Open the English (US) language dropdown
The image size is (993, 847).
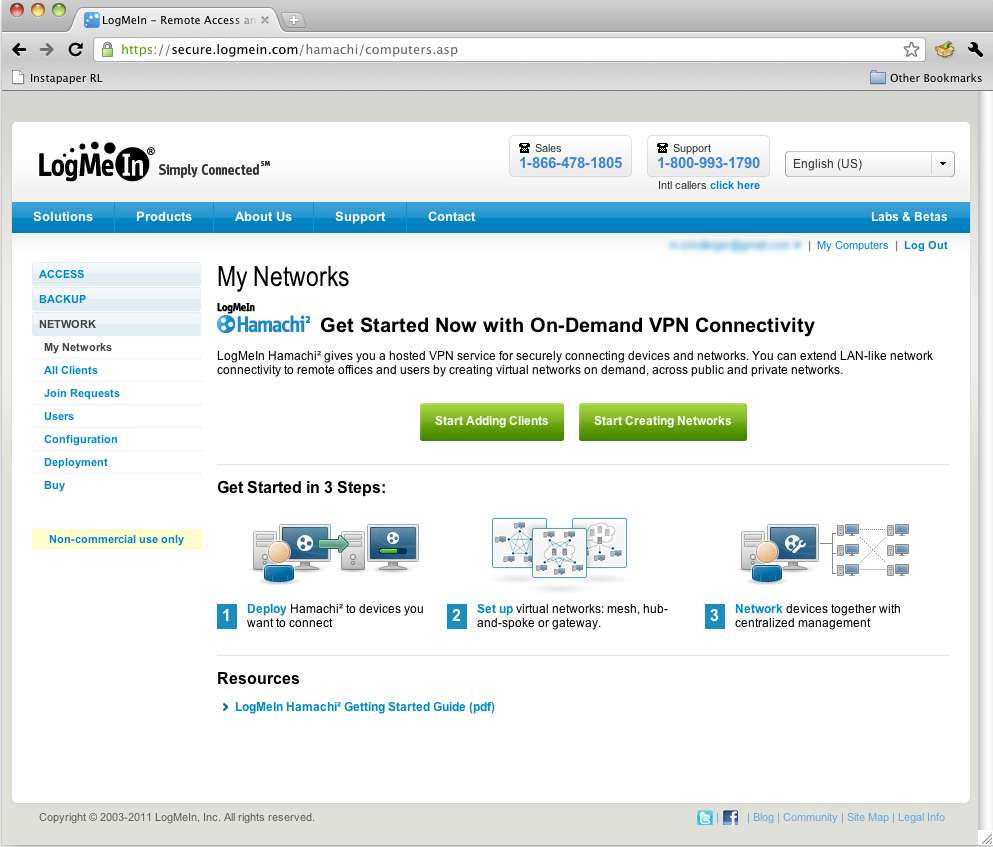click(x=870, y=163)
